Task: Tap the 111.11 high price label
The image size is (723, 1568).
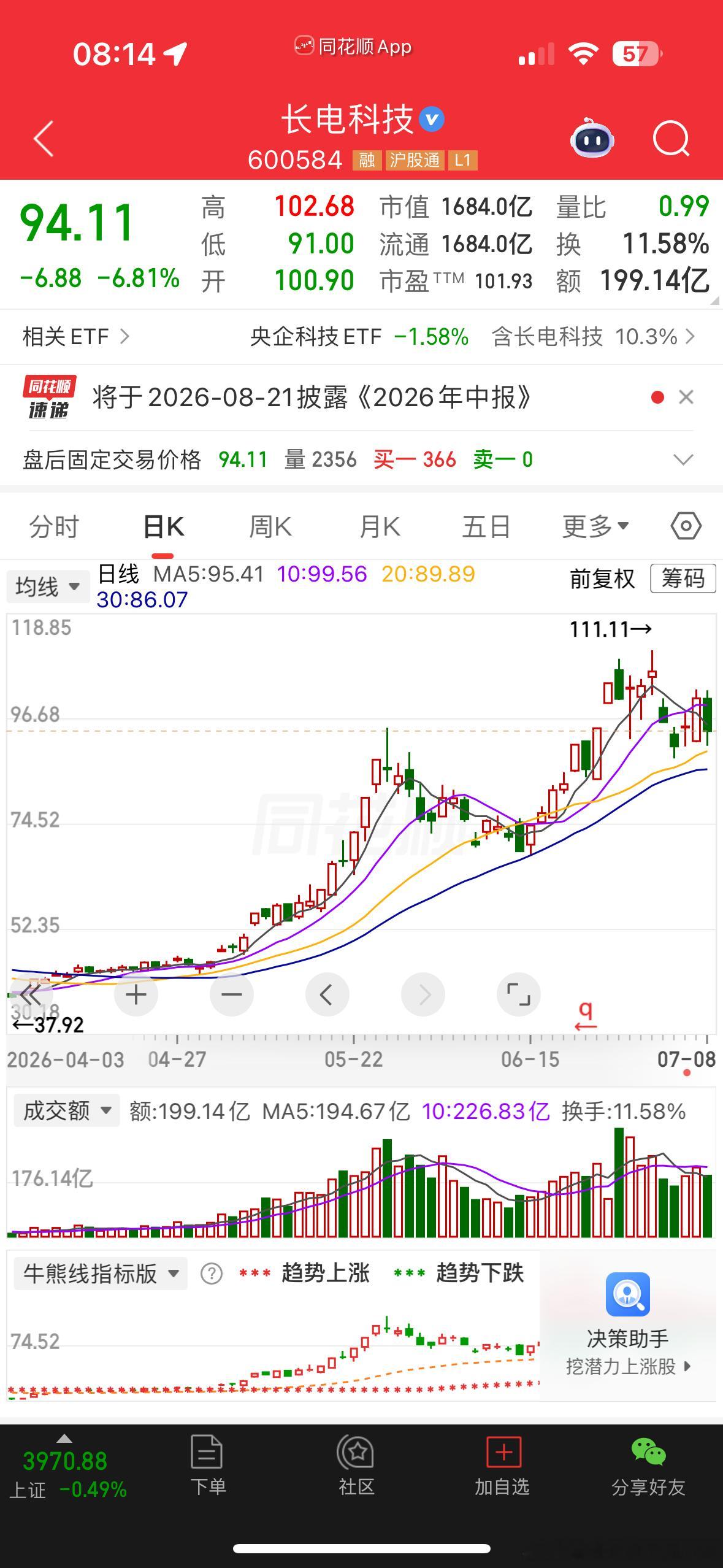Action: (611, 629)
